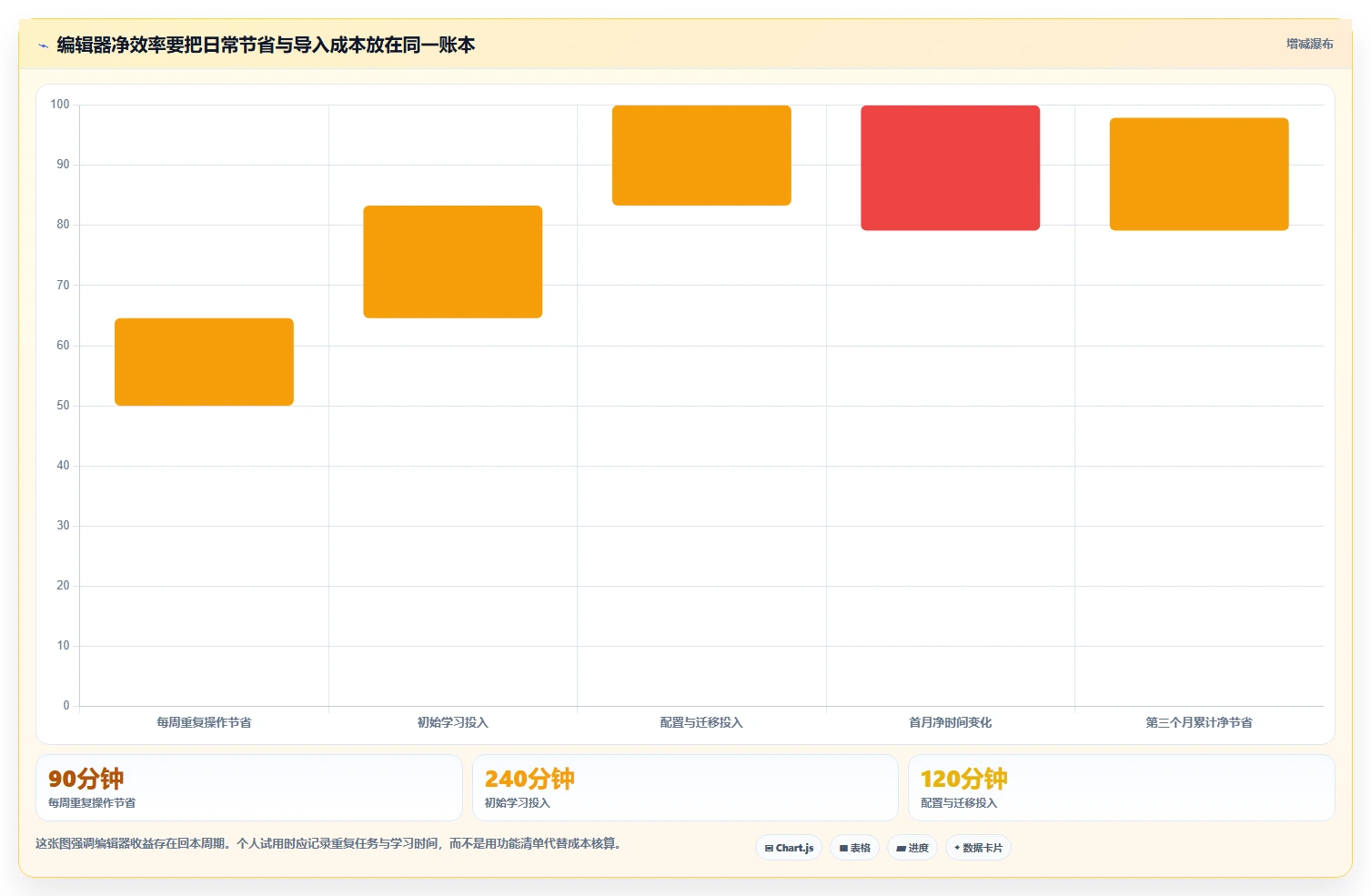Open the 120分钟 data card
Image resolution: width=1371 pixels, height=896 pixels.
coord(1121,788)
